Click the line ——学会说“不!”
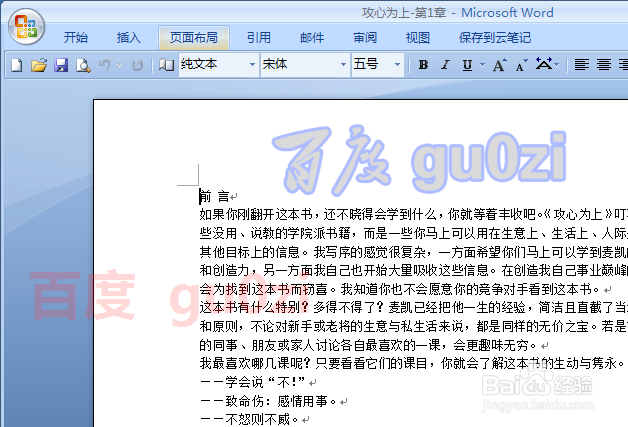This screenshot has width=628, height=427. [253, 383]
